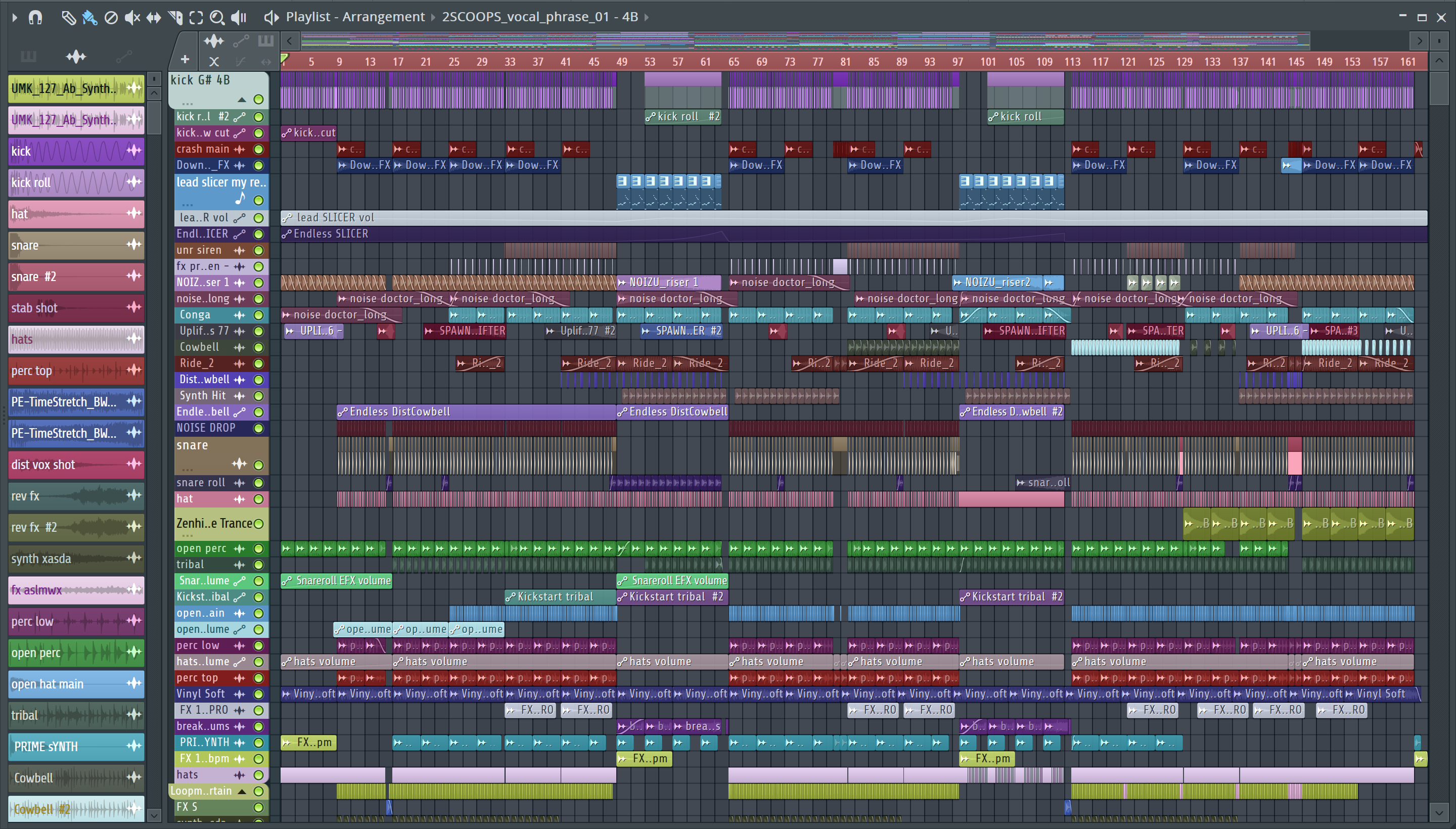This screenshot has height=829, width=1456.
Task: Click timeline scroll-left arrow button
Action: pos(289,40)
